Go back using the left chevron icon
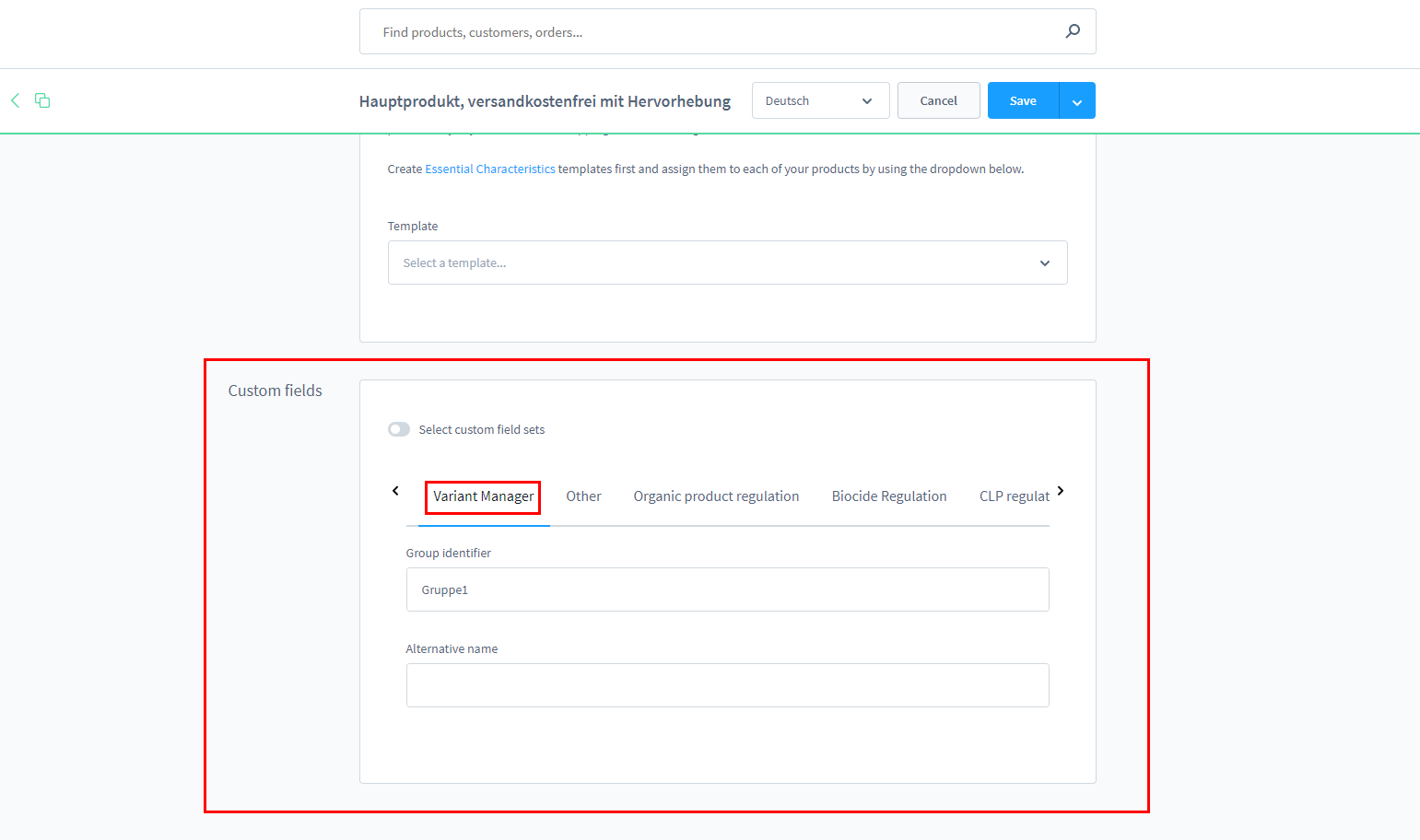 coord(15,100)
